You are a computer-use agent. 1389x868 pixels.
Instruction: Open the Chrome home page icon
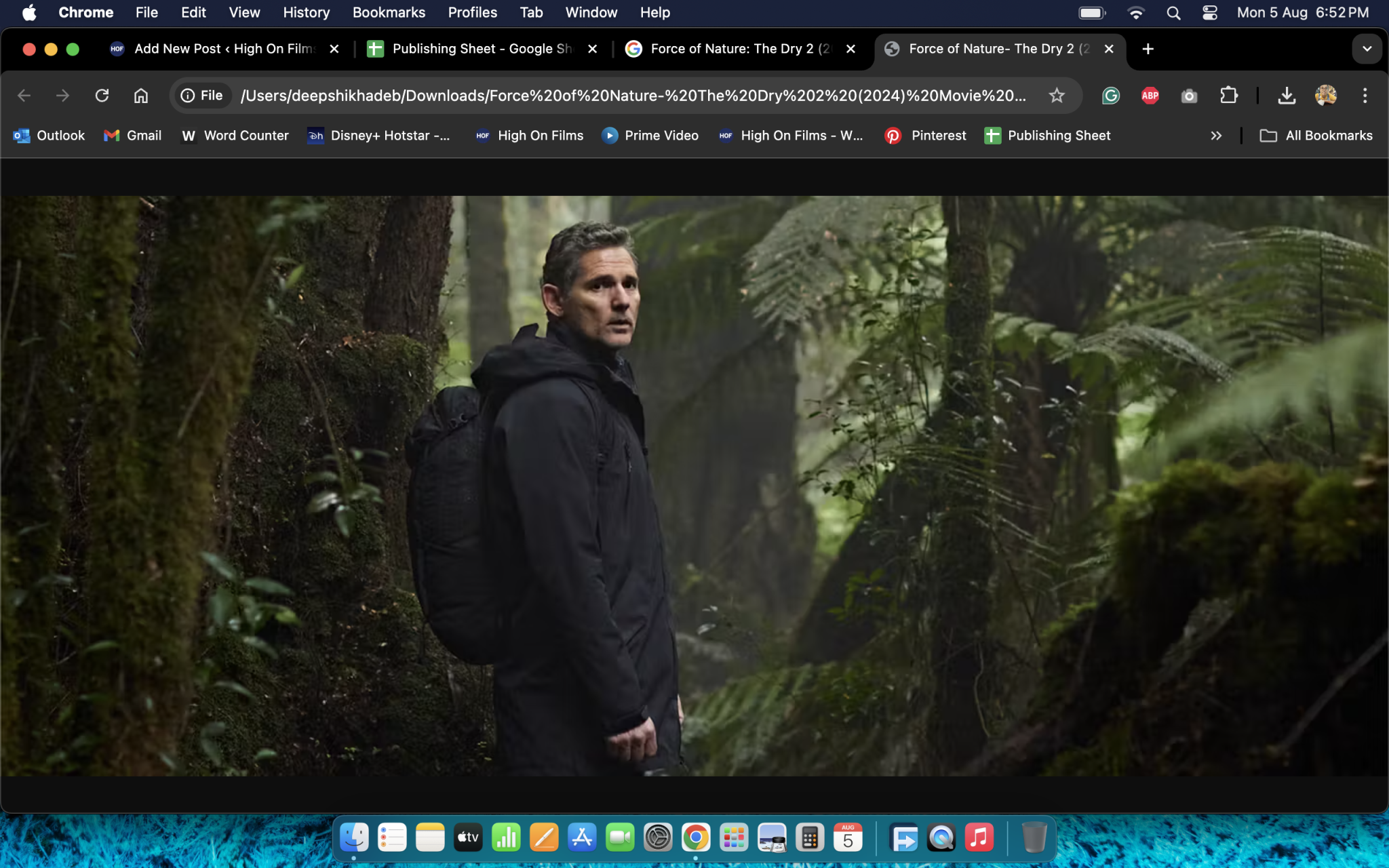click(x=140, y=96)
